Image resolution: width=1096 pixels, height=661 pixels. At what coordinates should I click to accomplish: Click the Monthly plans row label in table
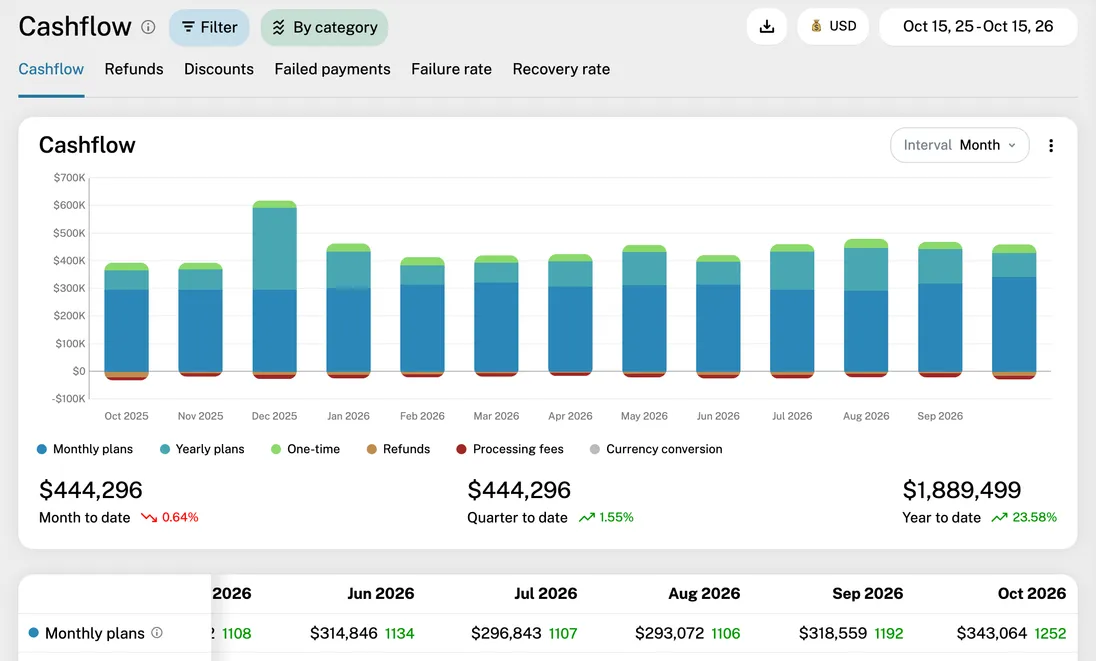pos(94,633)
